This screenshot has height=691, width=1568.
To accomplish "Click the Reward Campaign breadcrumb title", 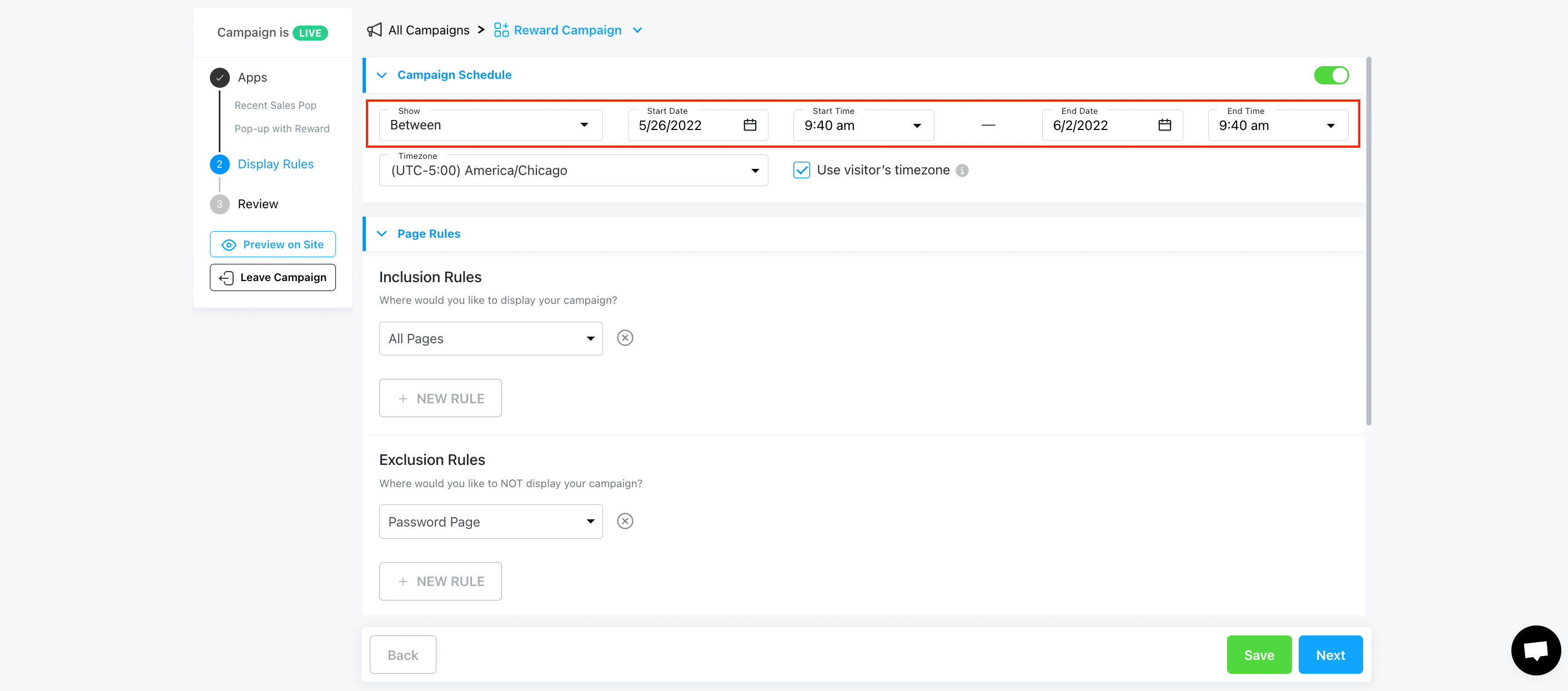I will [567, 30].
